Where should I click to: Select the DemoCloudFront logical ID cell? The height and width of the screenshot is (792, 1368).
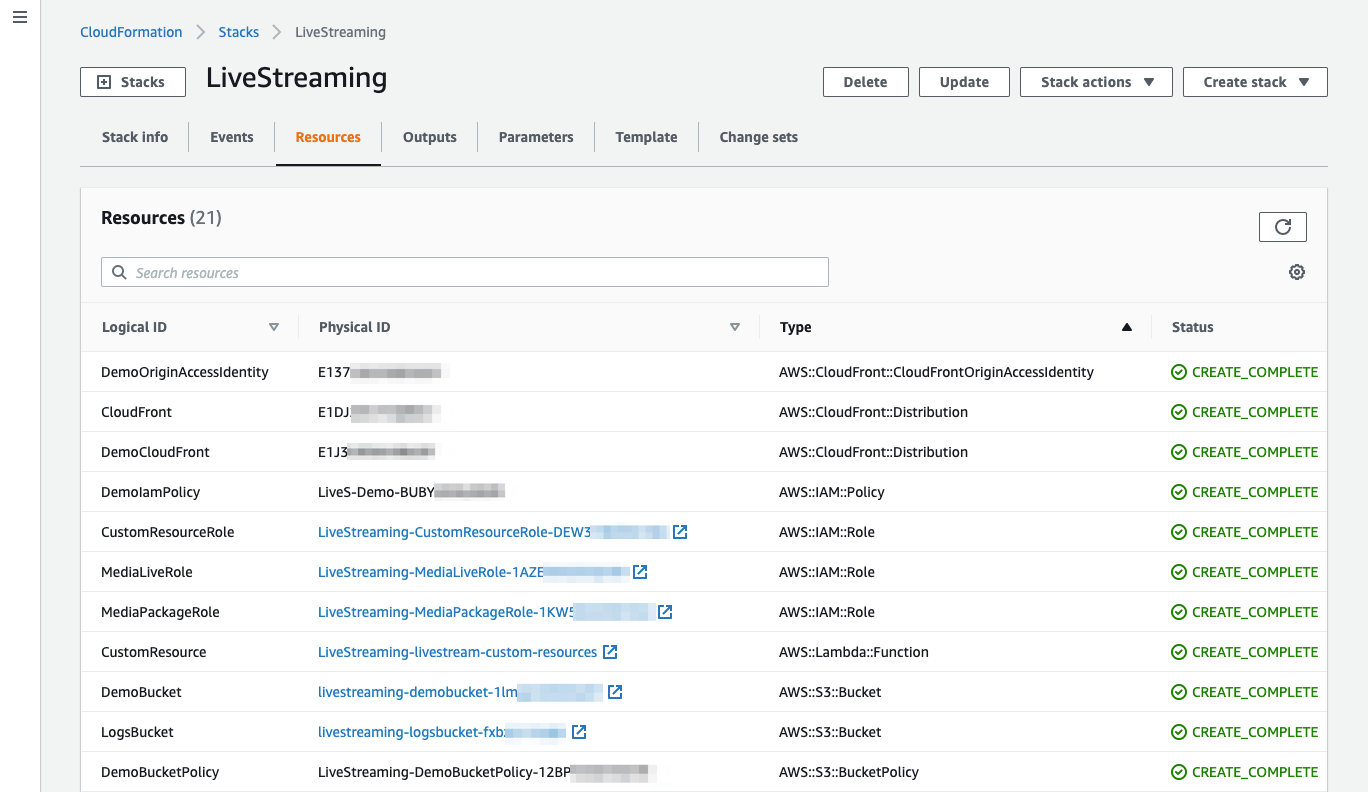coord(156,452)
